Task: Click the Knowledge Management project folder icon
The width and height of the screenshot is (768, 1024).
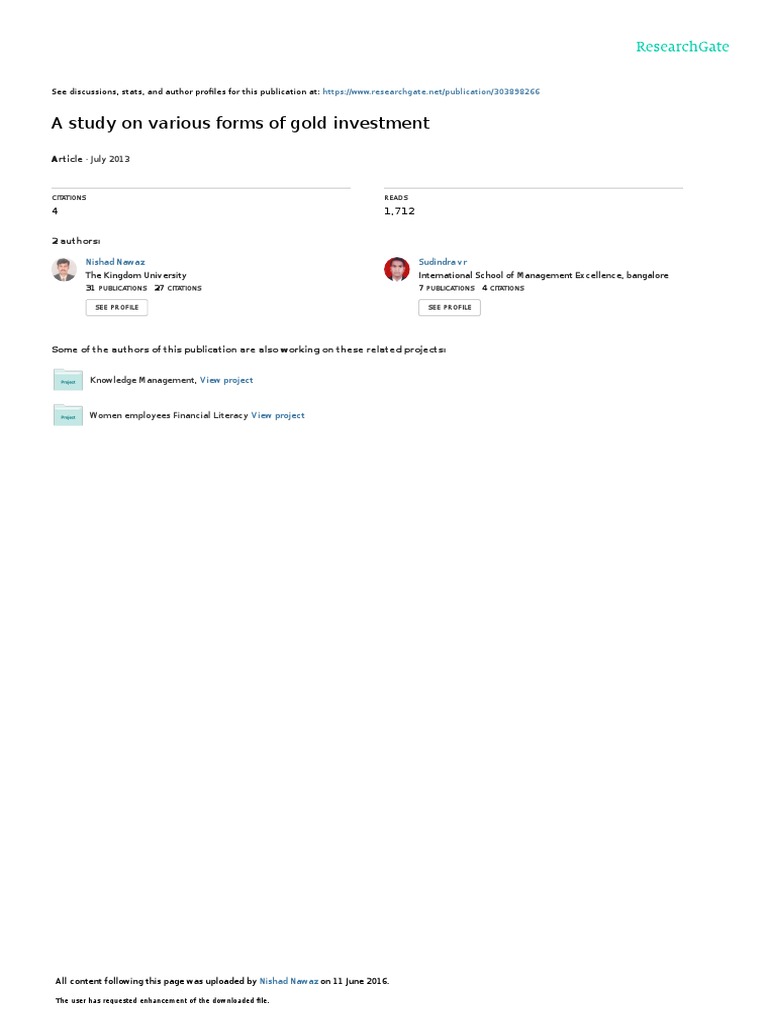Action: coord(68,379)
